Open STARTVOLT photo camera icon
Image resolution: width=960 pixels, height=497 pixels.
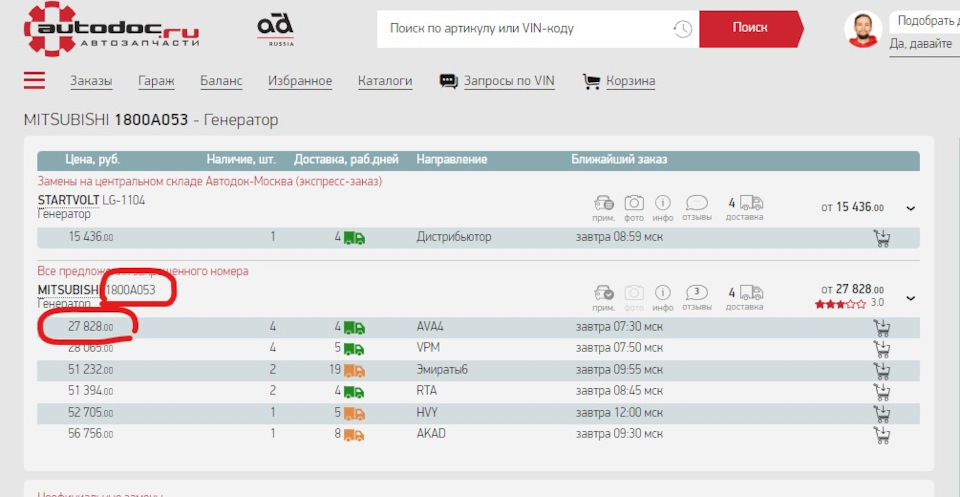634,203
